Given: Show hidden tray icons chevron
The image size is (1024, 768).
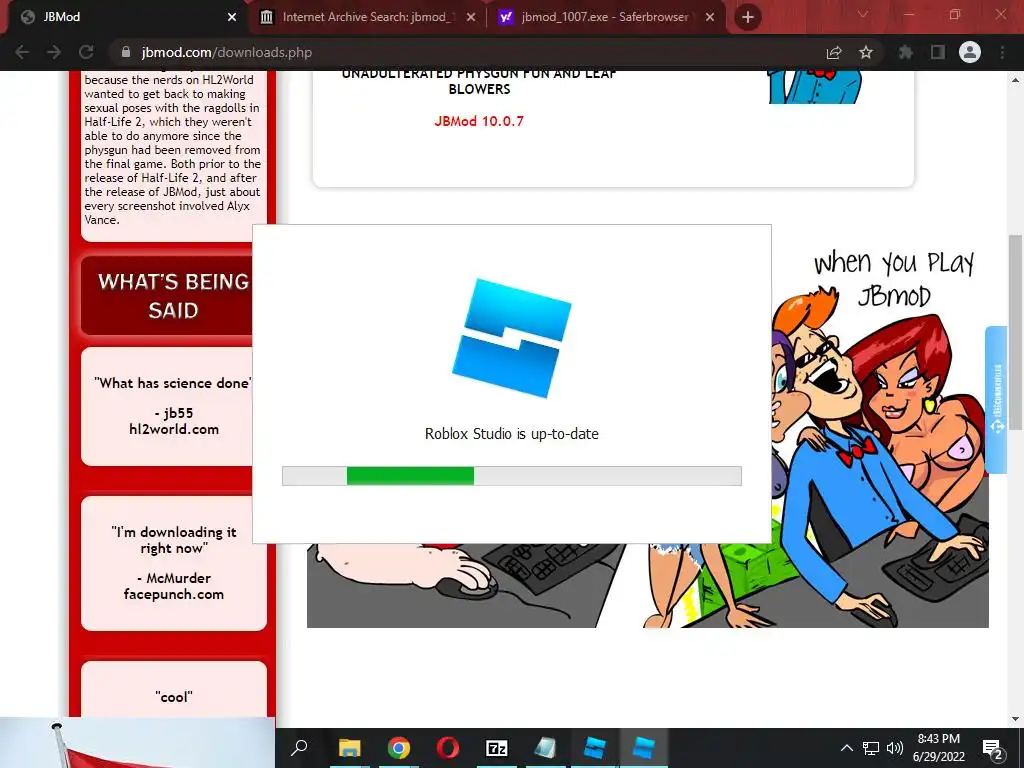Looking at the screenshot, I should pos(846,748).
